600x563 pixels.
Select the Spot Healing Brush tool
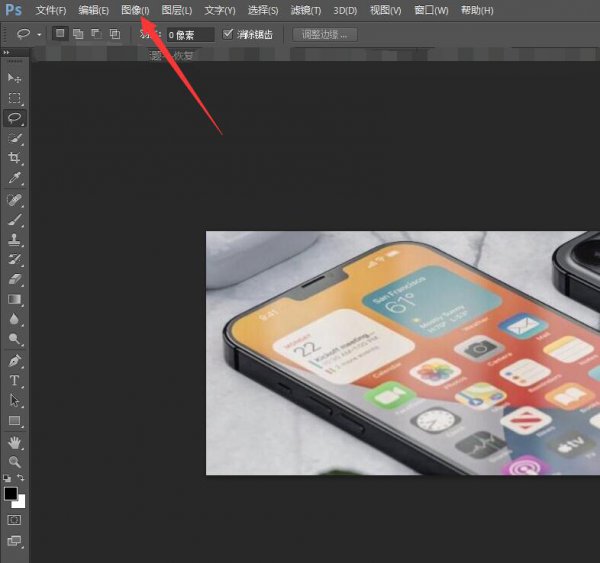[x=14, y=200]
